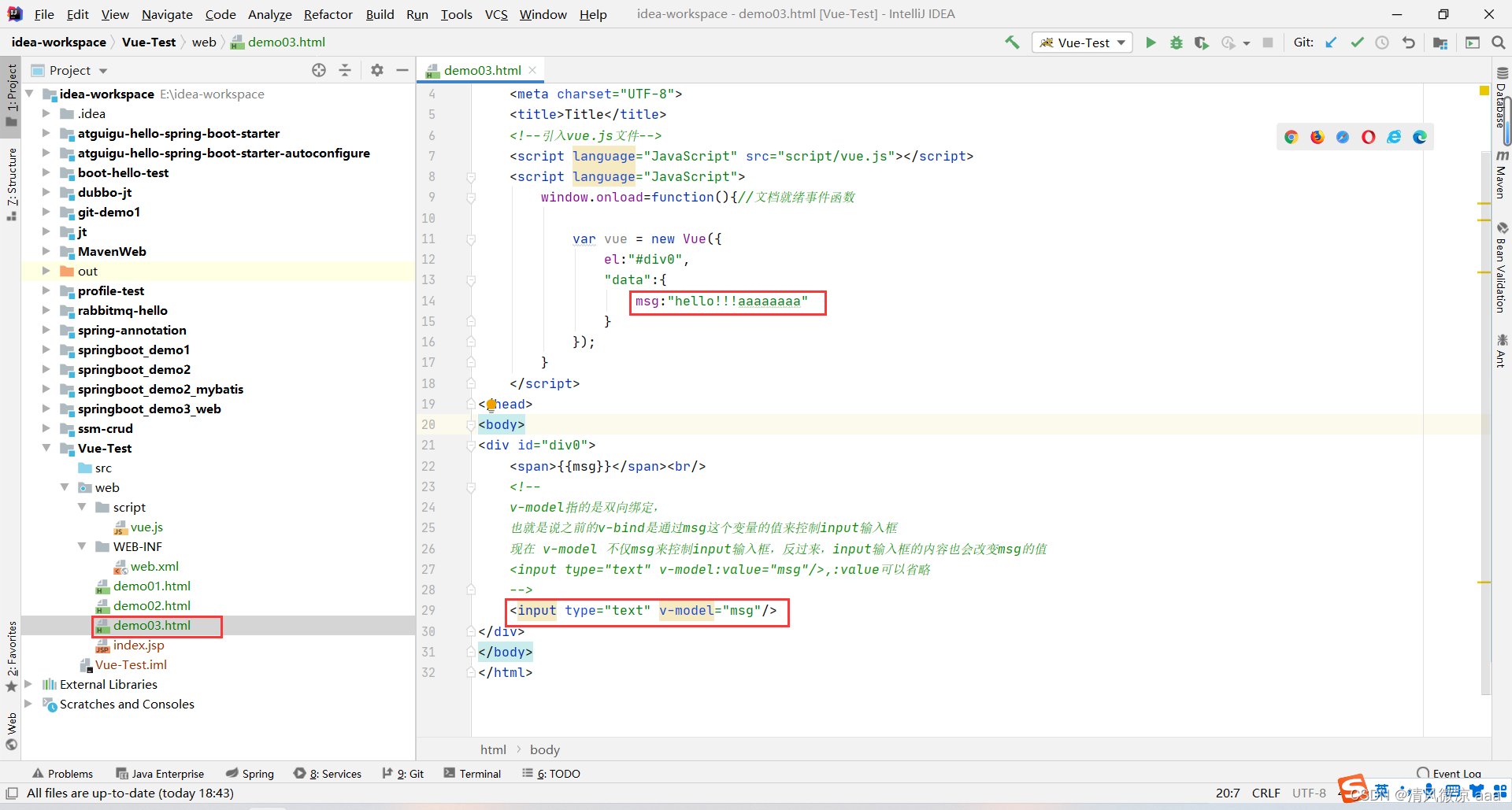Commit changes with Git checkmark icon
Image resolution: width=1512 pixels, height=810 pixels.
pyautogui.click(x=1357, y=43)
